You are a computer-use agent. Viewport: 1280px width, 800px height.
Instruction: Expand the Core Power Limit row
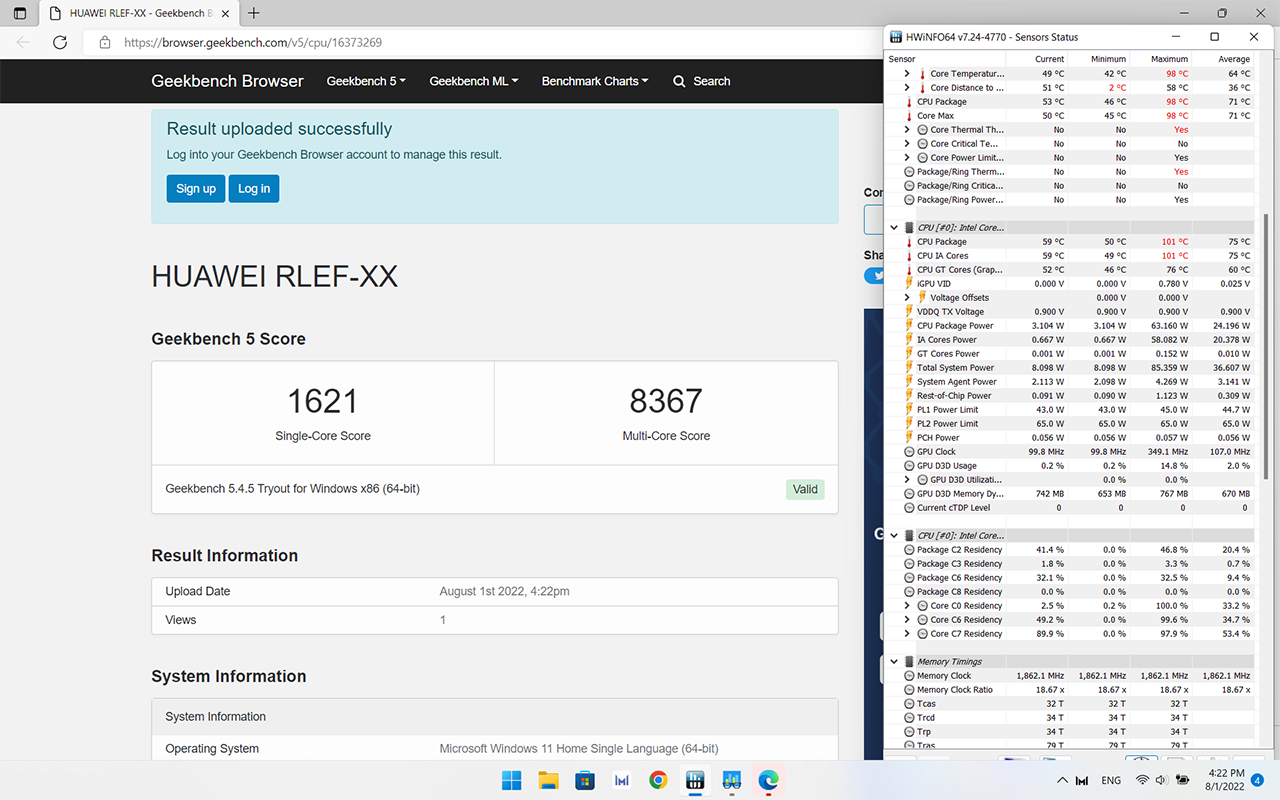pyautogui.click(x=907, y=158)
